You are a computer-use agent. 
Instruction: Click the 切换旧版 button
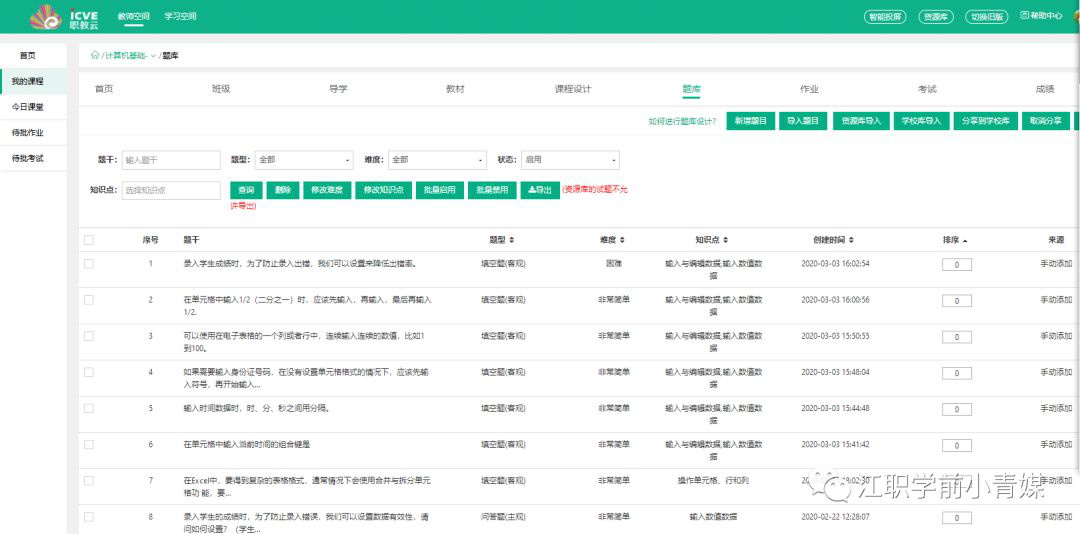tap(987, 17)
